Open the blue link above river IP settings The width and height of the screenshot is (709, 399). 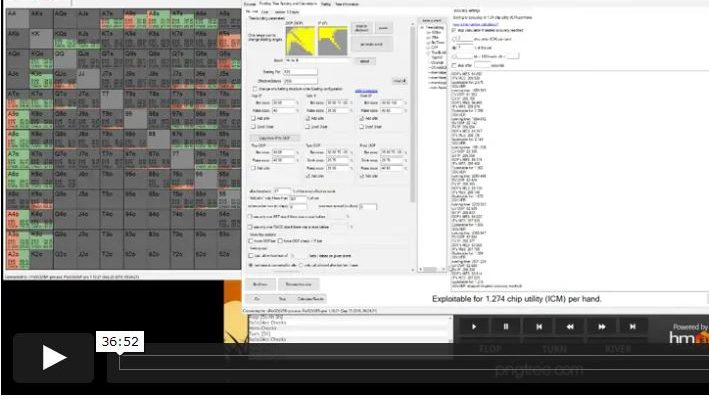coord(366,91)
